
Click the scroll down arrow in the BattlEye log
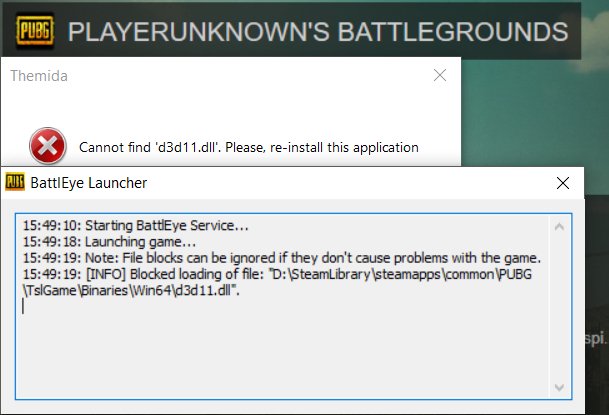point(559,387)
